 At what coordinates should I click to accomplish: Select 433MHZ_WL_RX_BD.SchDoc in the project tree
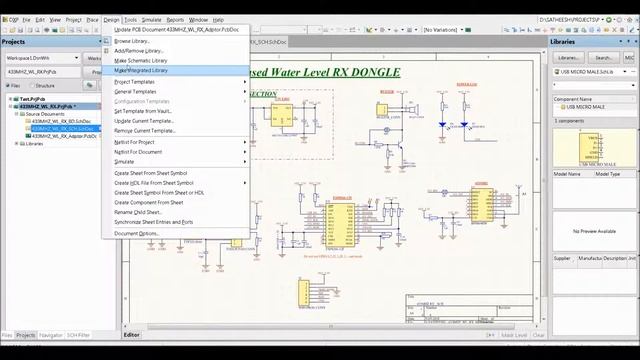pyautogui.click(x=61, y=121)
